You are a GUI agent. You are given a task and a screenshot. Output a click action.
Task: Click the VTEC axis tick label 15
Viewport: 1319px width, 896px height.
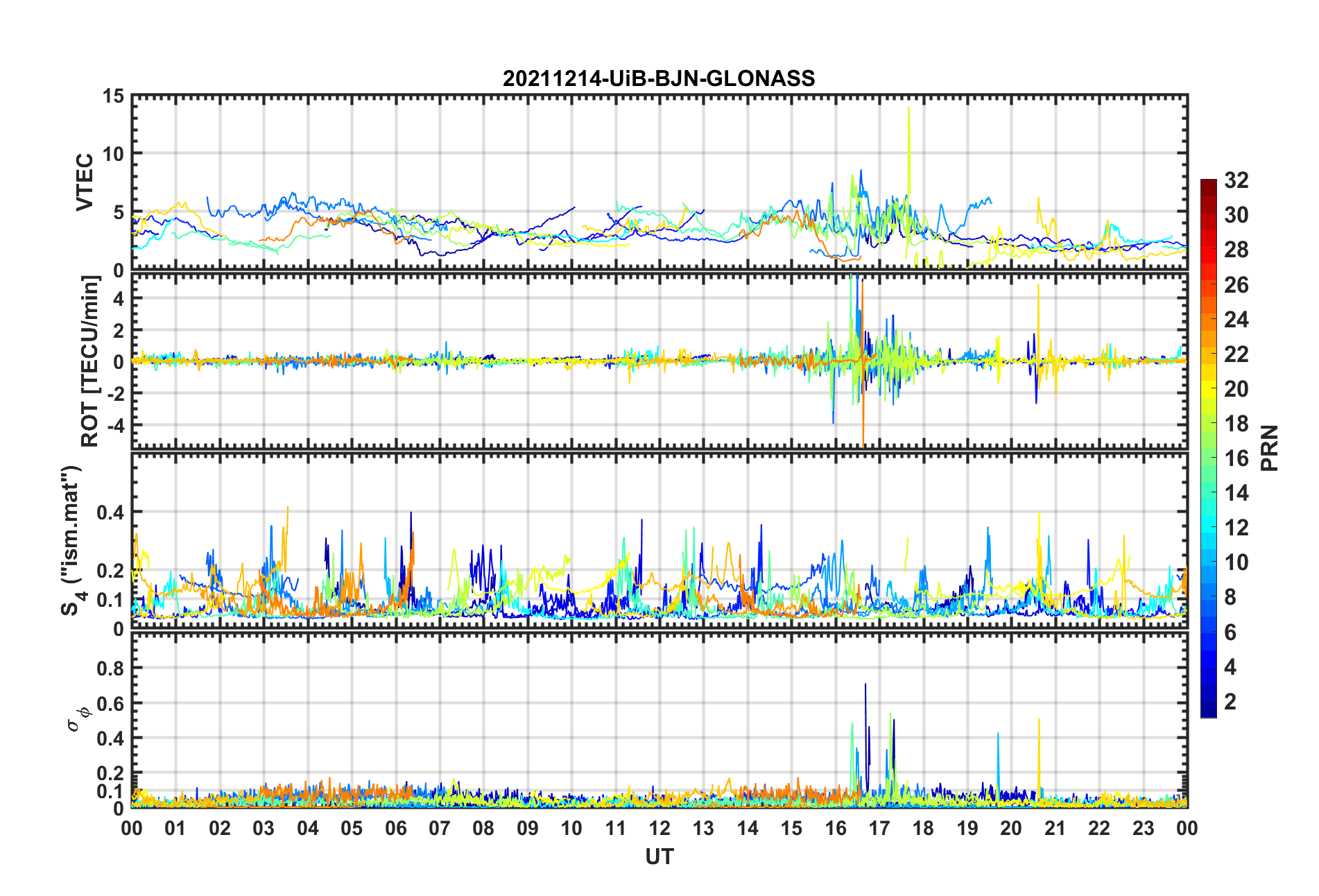pyautogui.click(x=113, y=96)
